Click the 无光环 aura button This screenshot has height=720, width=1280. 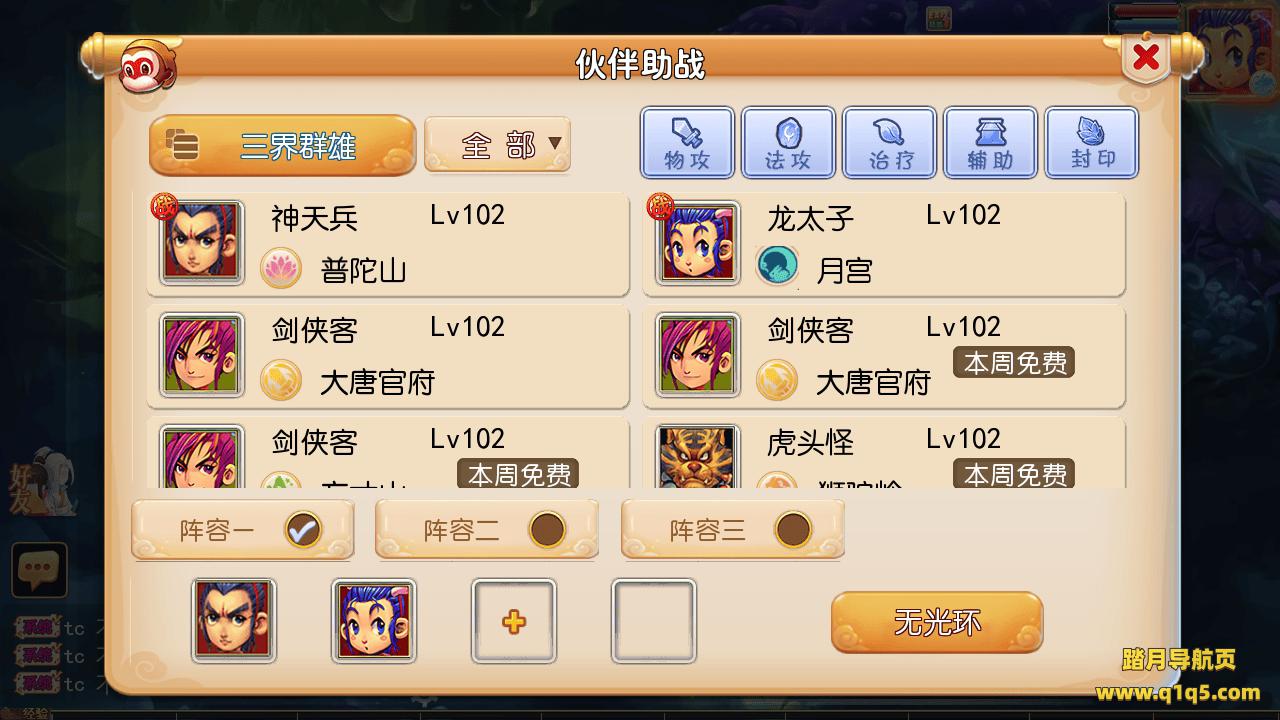pyautogui.click(x=937, y=622)
